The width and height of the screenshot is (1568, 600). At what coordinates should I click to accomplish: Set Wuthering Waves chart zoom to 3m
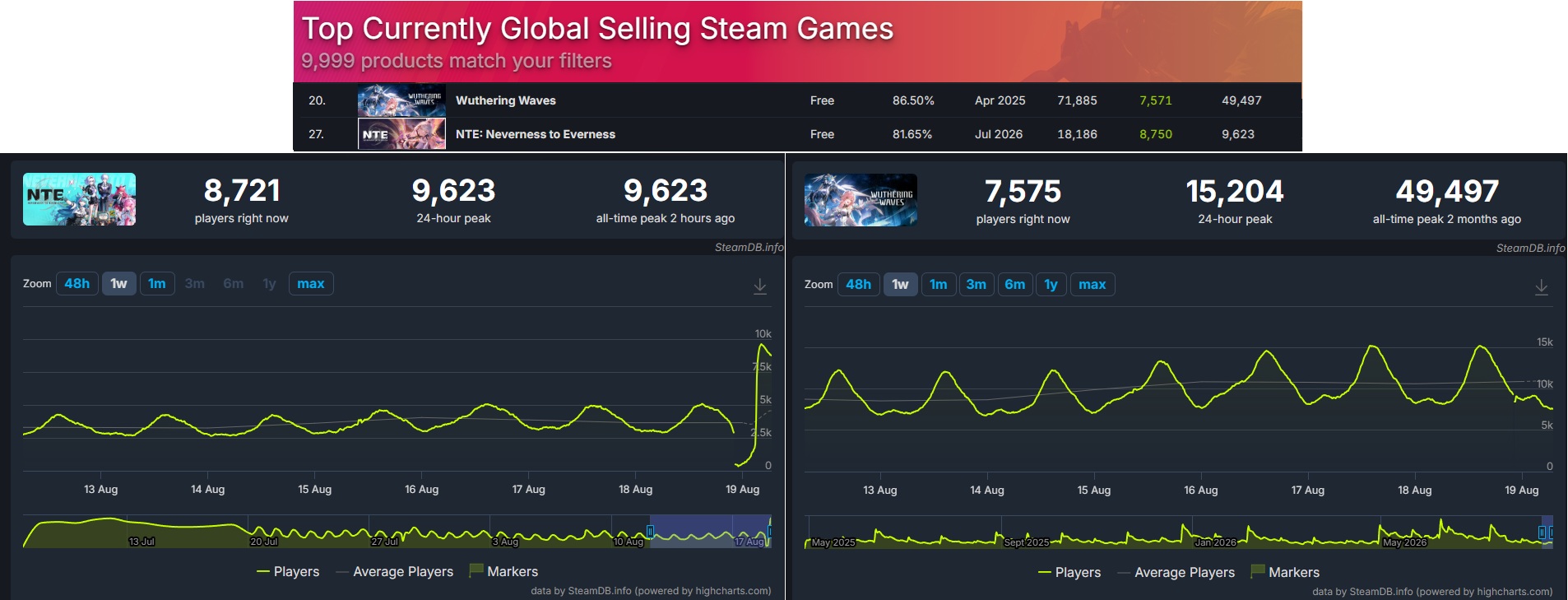977,285
